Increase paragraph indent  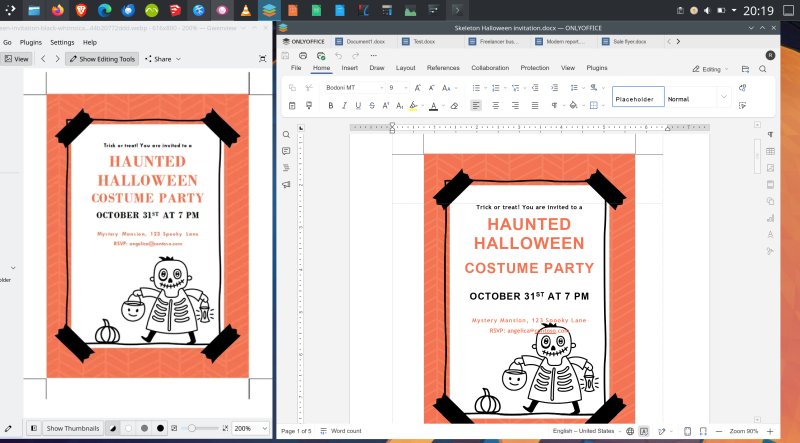[555, 88]
